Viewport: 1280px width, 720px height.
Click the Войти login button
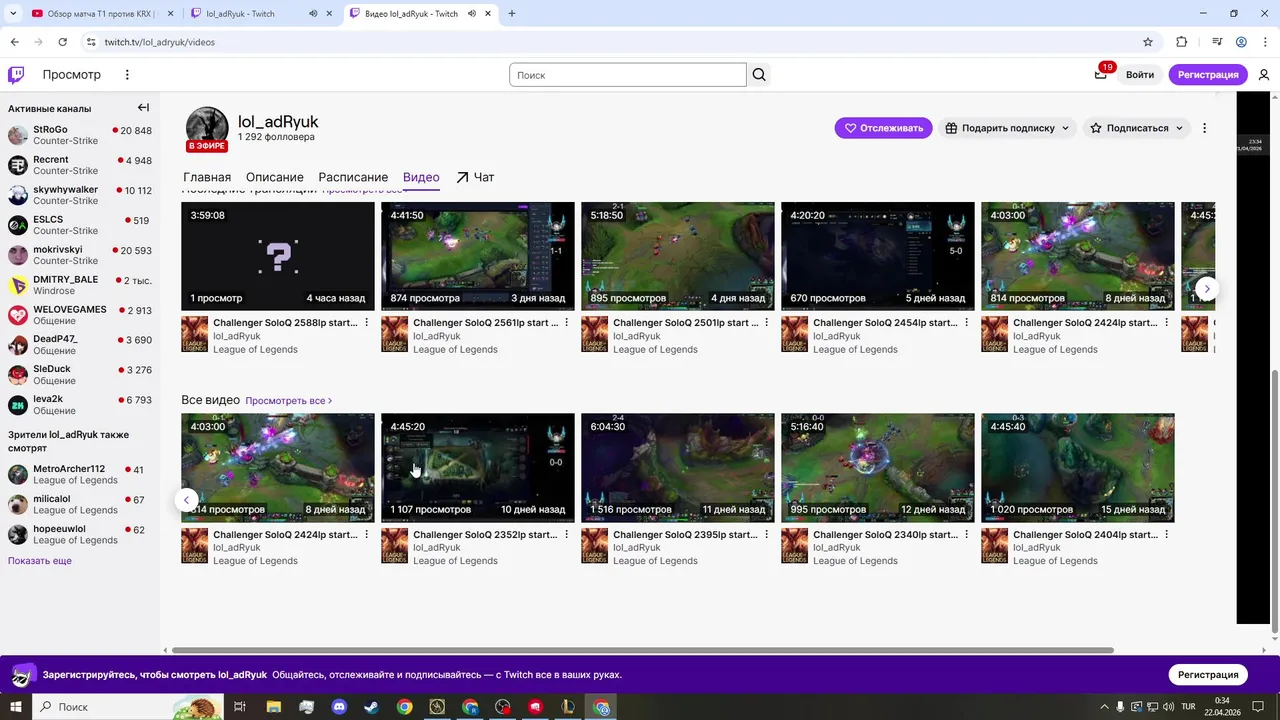point(1140,75)
